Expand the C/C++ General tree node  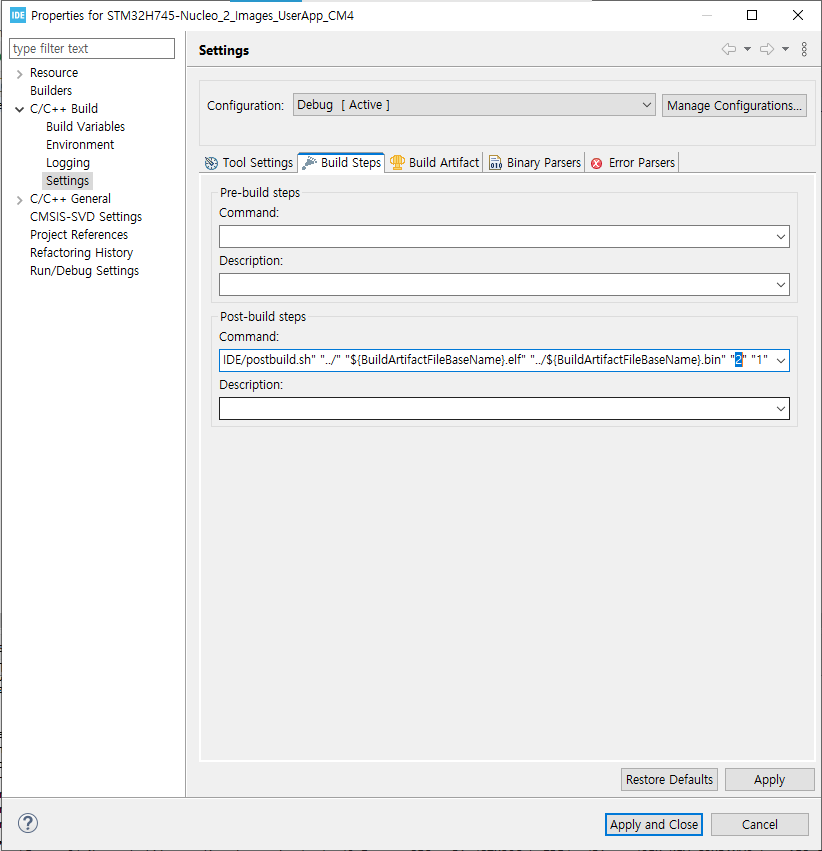coord(20,200)
